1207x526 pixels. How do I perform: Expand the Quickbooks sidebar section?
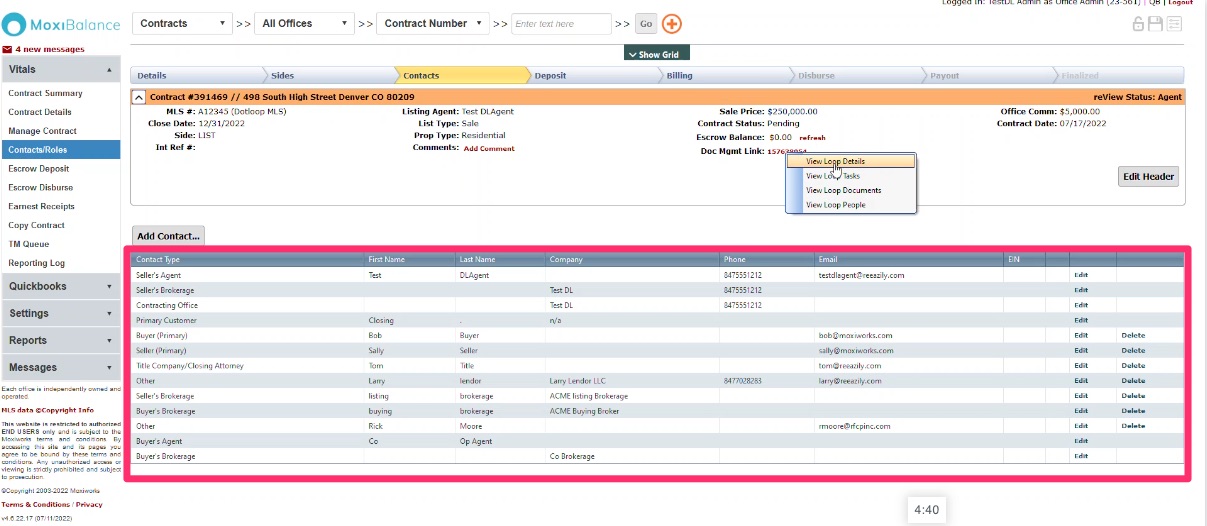[x=60, y=286]
